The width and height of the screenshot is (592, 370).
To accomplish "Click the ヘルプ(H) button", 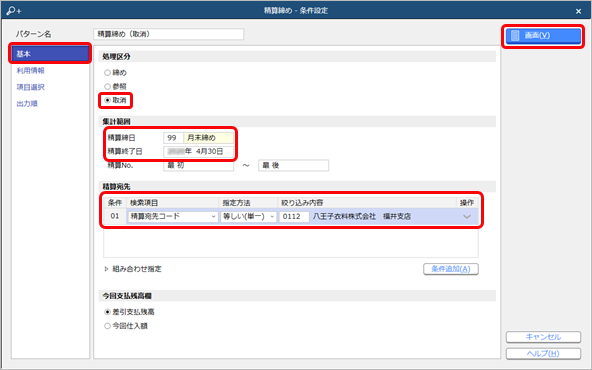I will click(543, 354).
